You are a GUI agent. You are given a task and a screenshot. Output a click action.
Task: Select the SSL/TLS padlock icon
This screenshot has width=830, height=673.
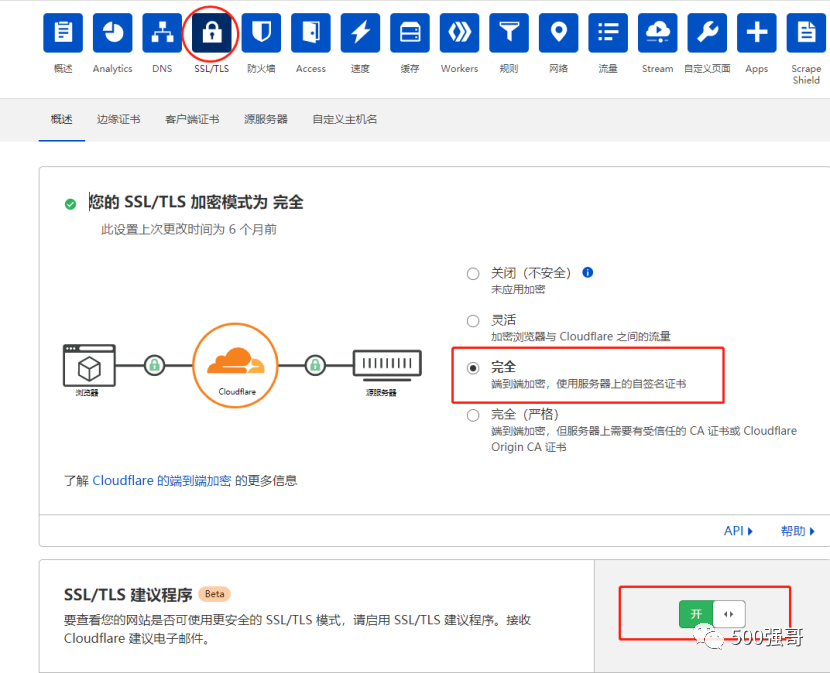(211, 33)
